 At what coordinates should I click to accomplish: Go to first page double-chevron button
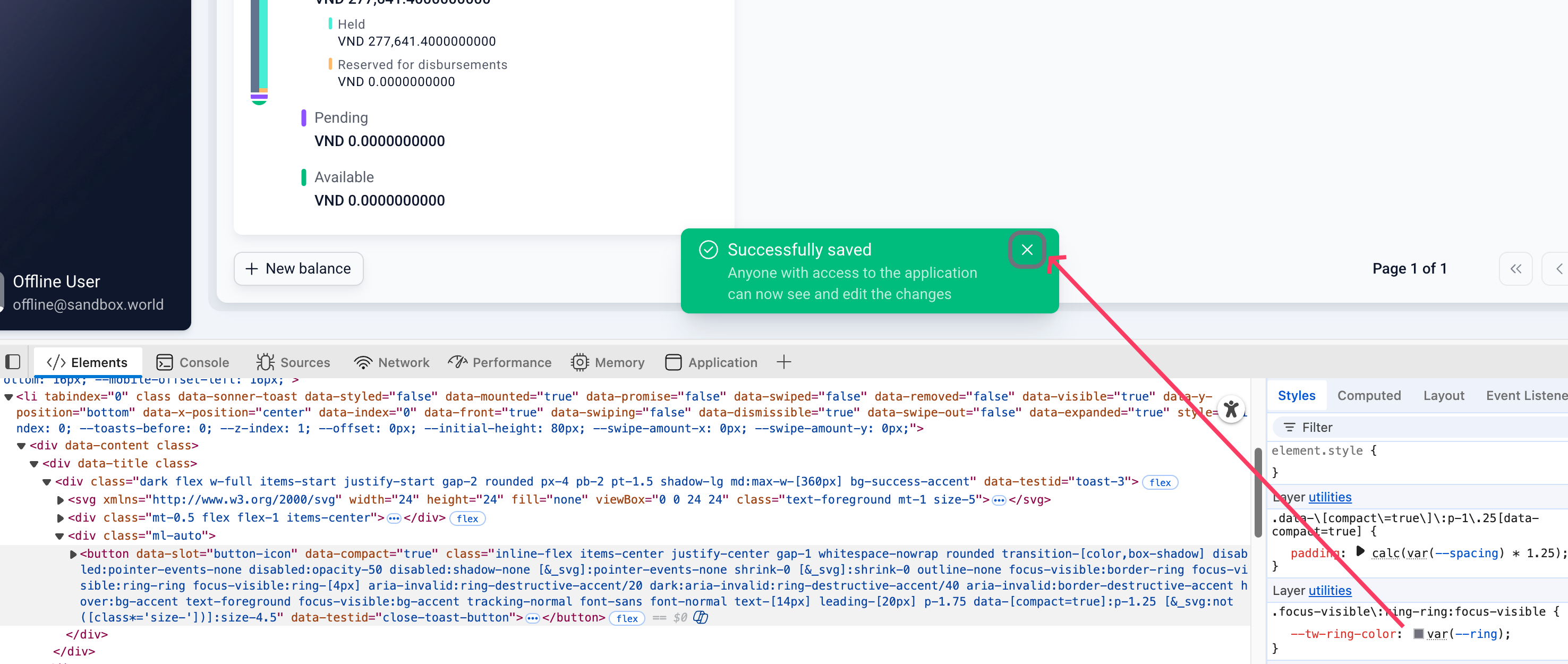click(1515, 268)
